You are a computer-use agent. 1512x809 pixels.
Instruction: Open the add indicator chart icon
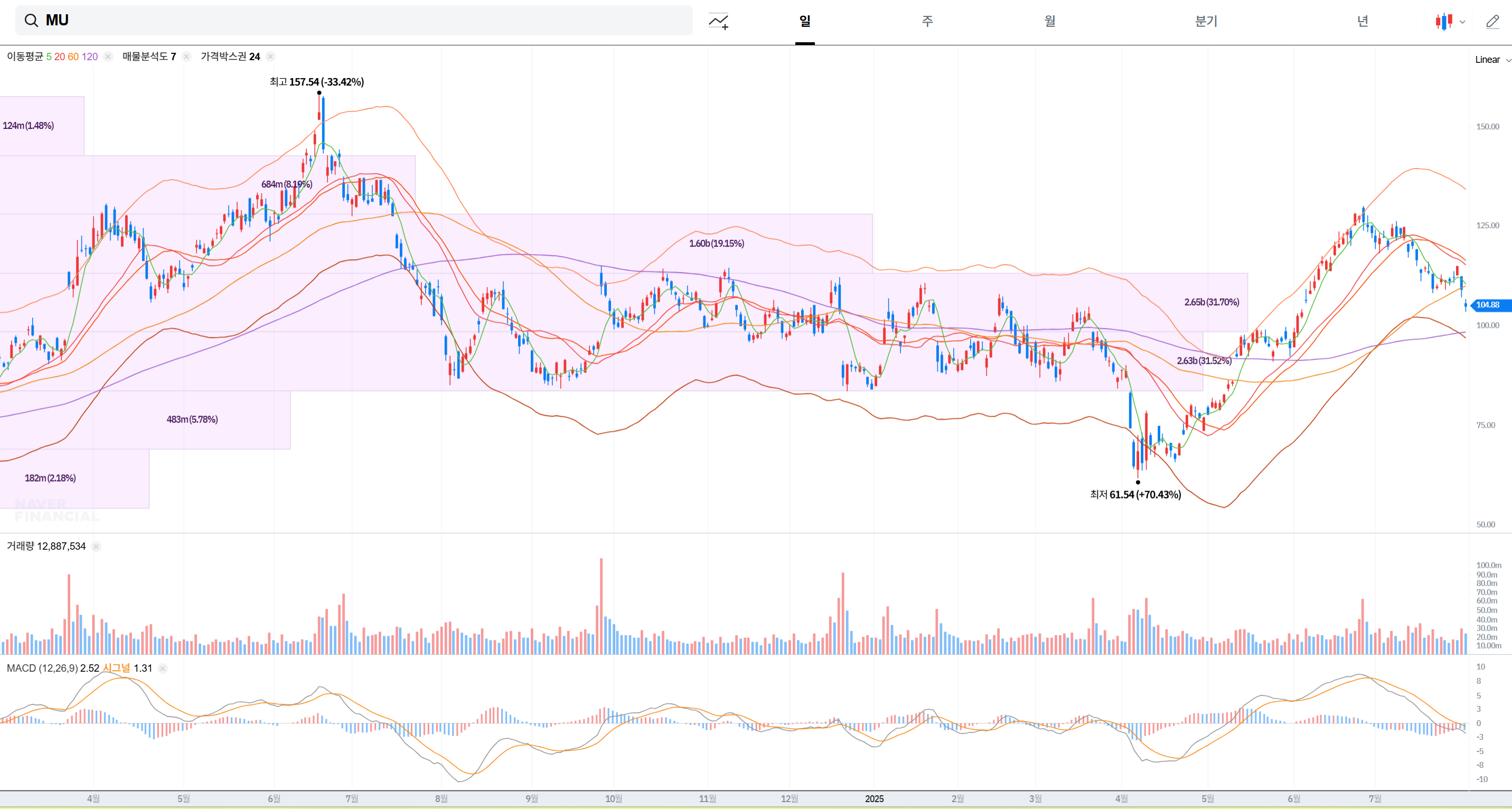pos(718,21)
